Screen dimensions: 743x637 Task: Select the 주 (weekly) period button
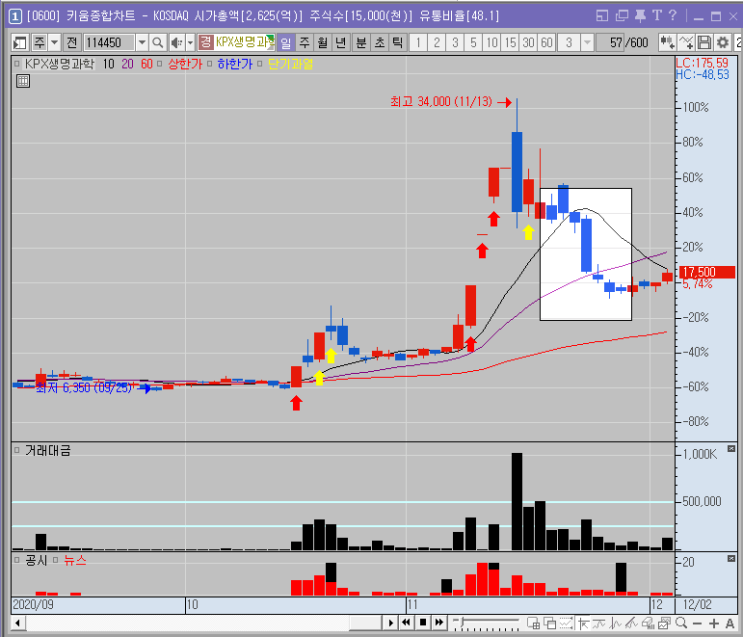click(x=304, y=43)
